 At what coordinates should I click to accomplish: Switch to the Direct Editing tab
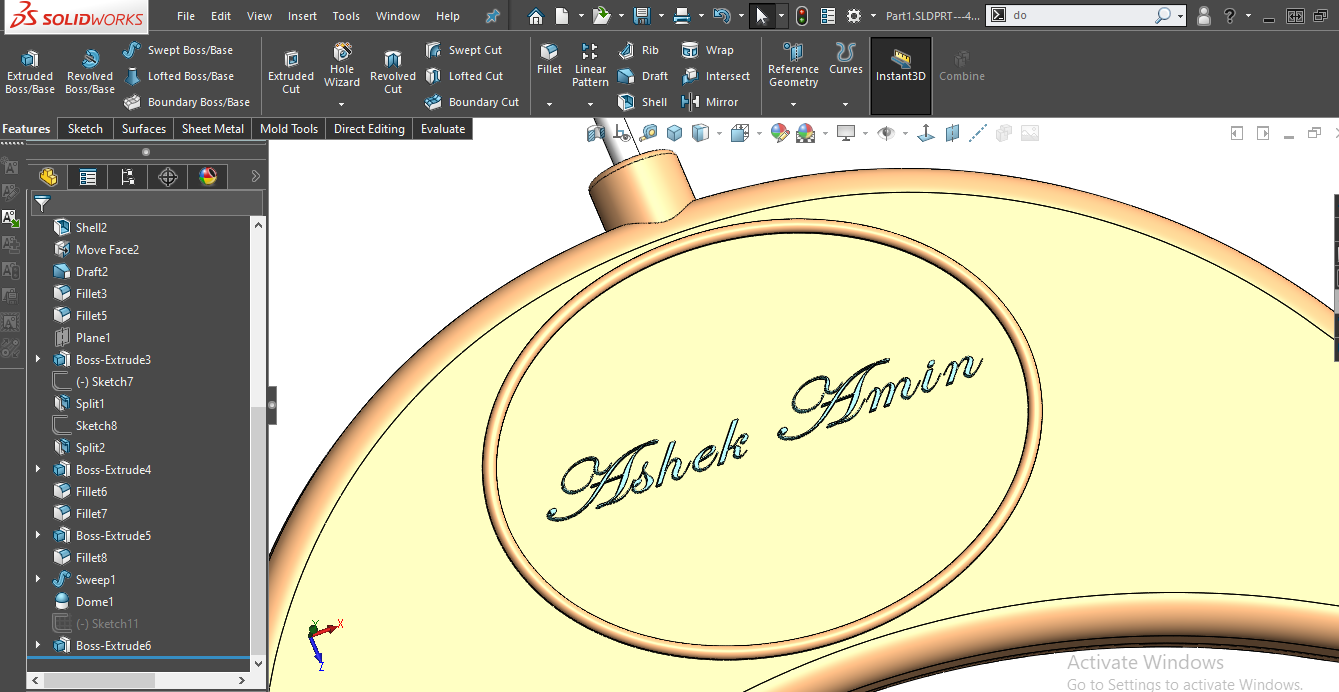(369, 129)
